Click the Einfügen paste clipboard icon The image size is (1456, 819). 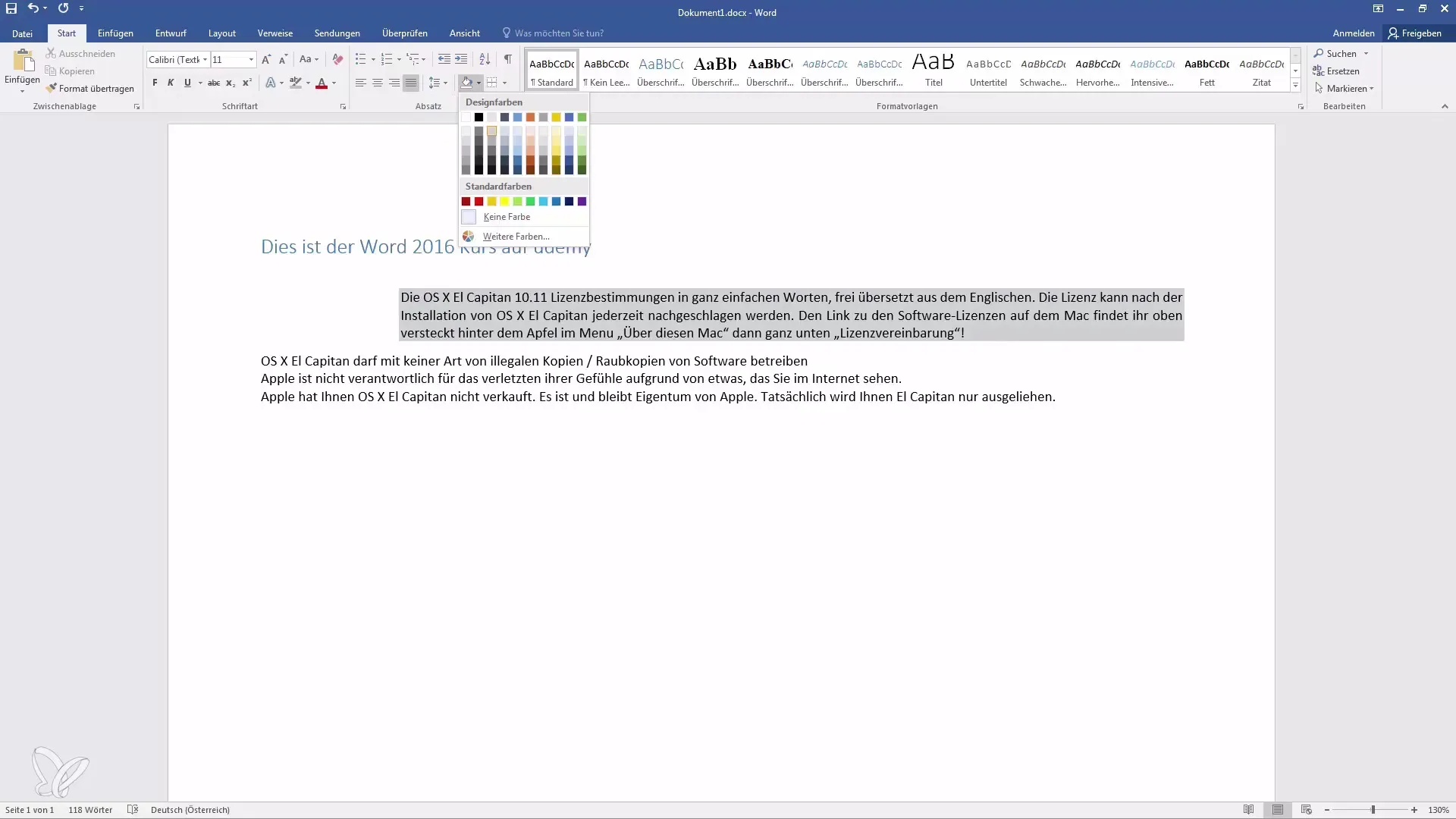[23, 61]
